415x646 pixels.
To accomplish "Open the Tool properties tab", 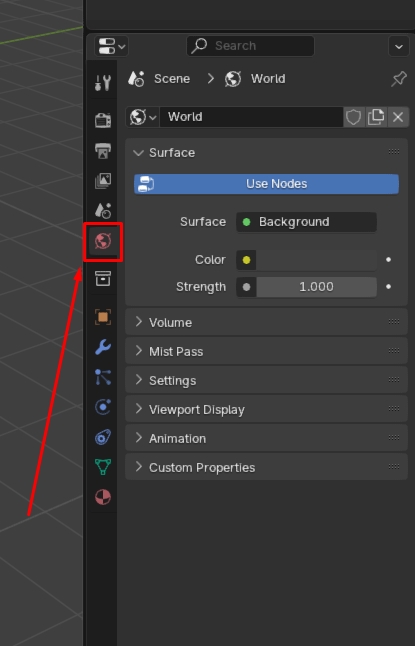I will (103, 82).
